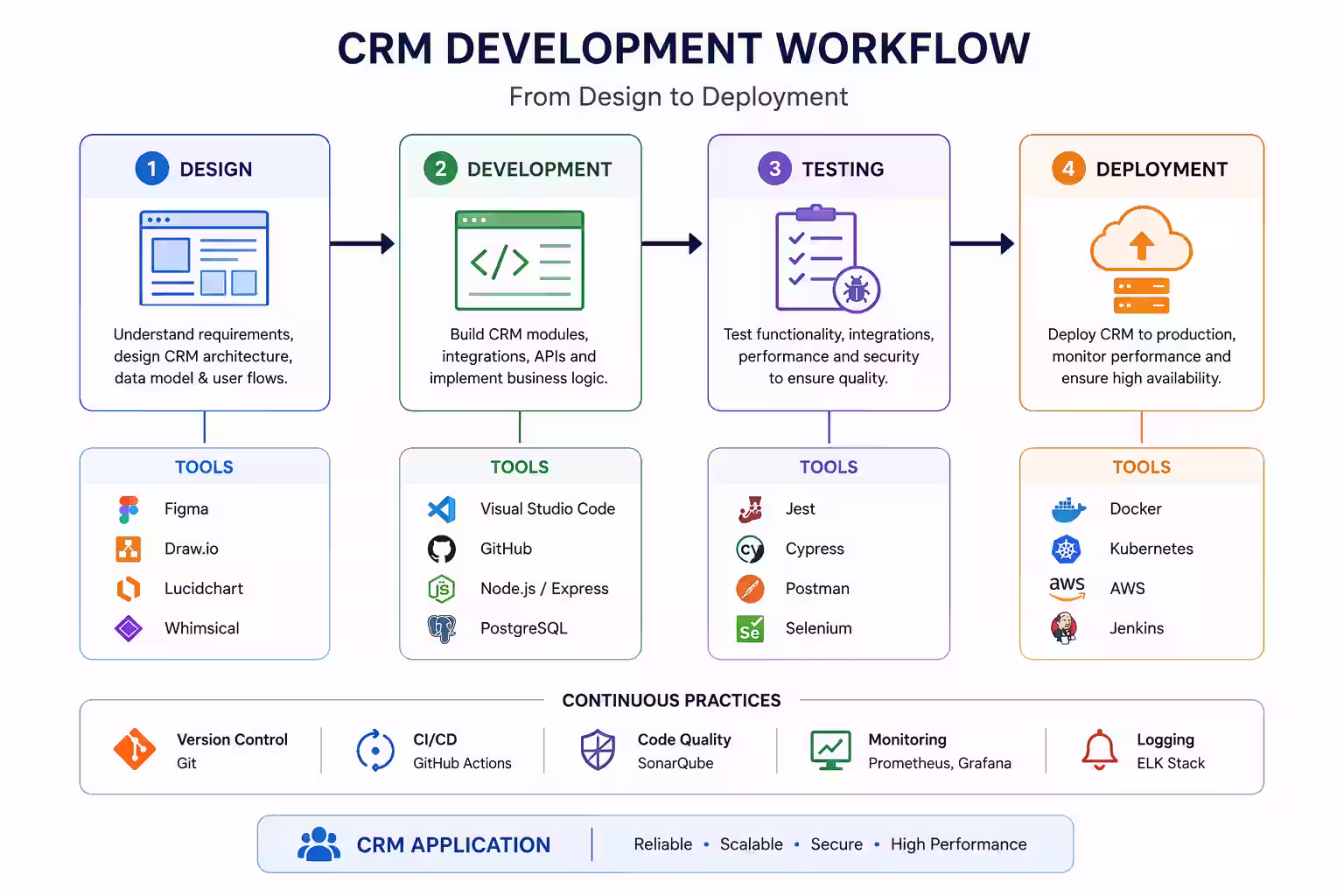Click the Kubernetes label
This screenshot has width=1344, height=896.
point(1151,549)
